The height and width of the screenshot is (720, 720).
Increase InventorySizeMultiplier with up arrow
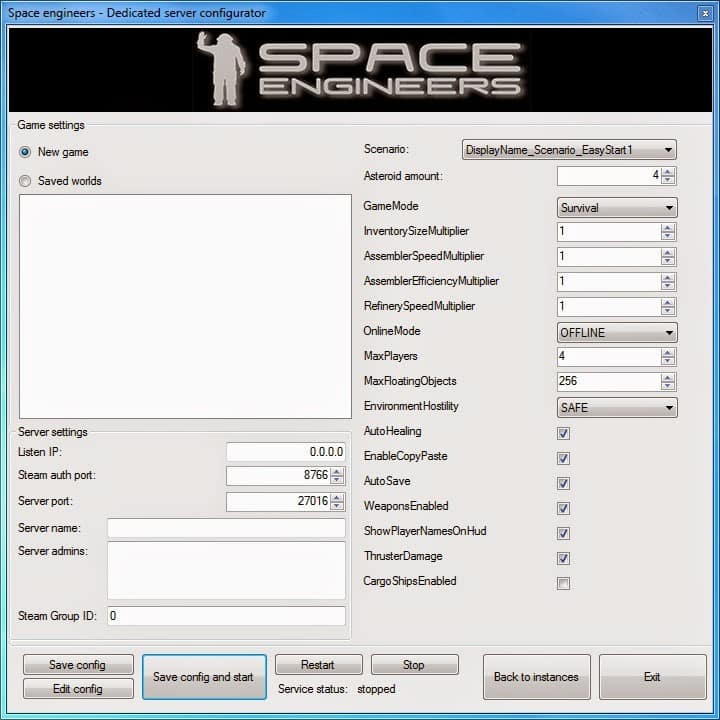(x=668, y=228)
